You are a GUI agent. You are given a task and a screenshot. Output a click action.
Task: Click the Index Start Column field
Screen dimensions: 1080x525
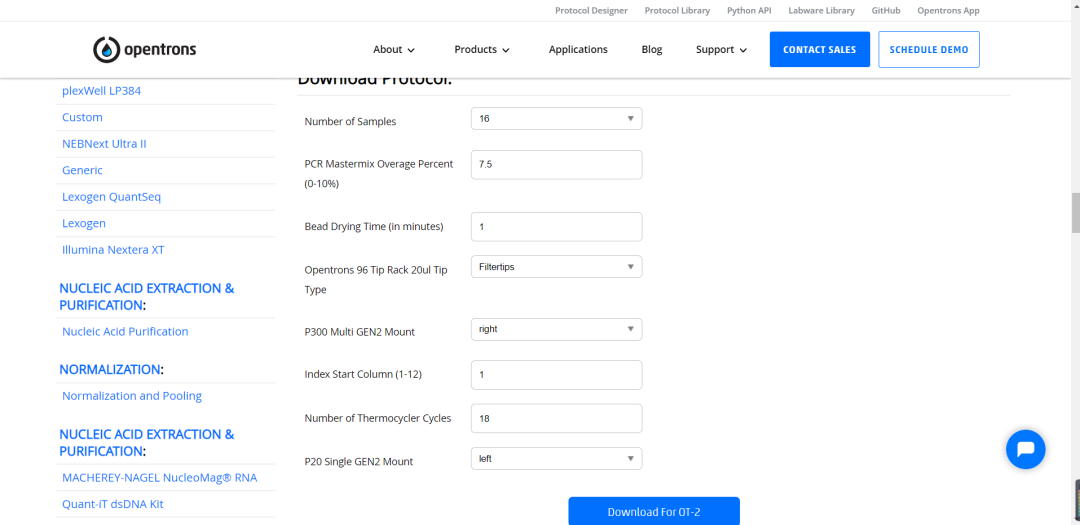click(557, 375)
